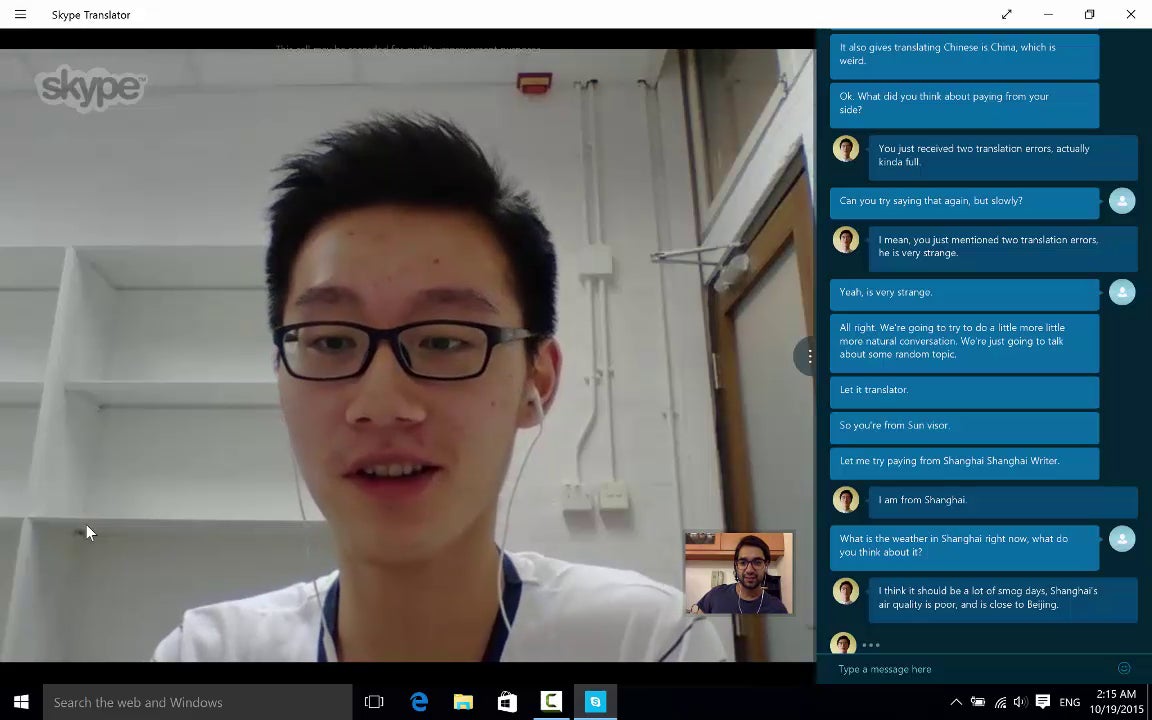The image size is (1152, 720).
Task: Restore down the Skype Translator window
Action: pyautogui.click(x=1090, y=14)
